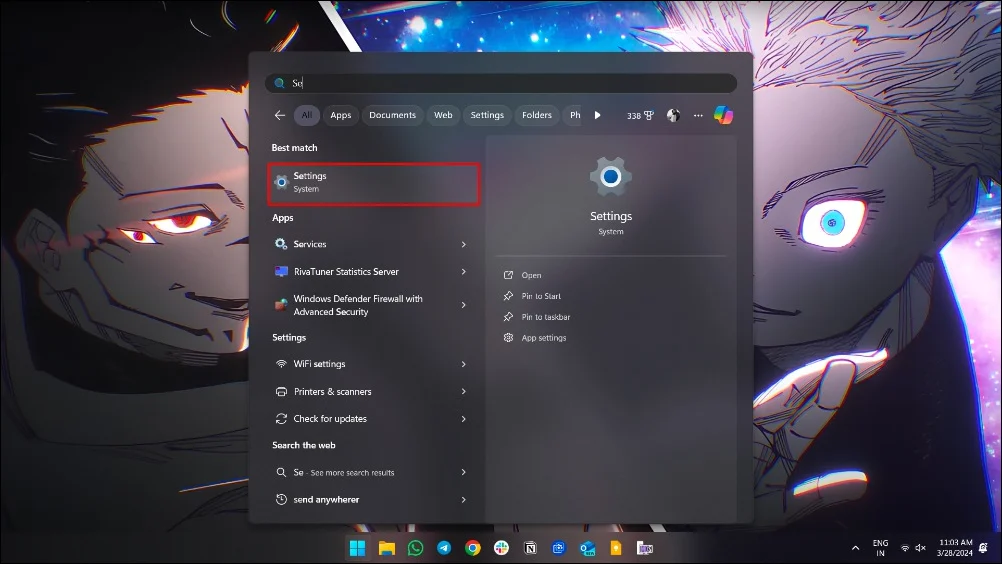The width and height of the screenshot is (1002, 564).
Task: Click the muted volume tray icon
Action: click(921, 548)
